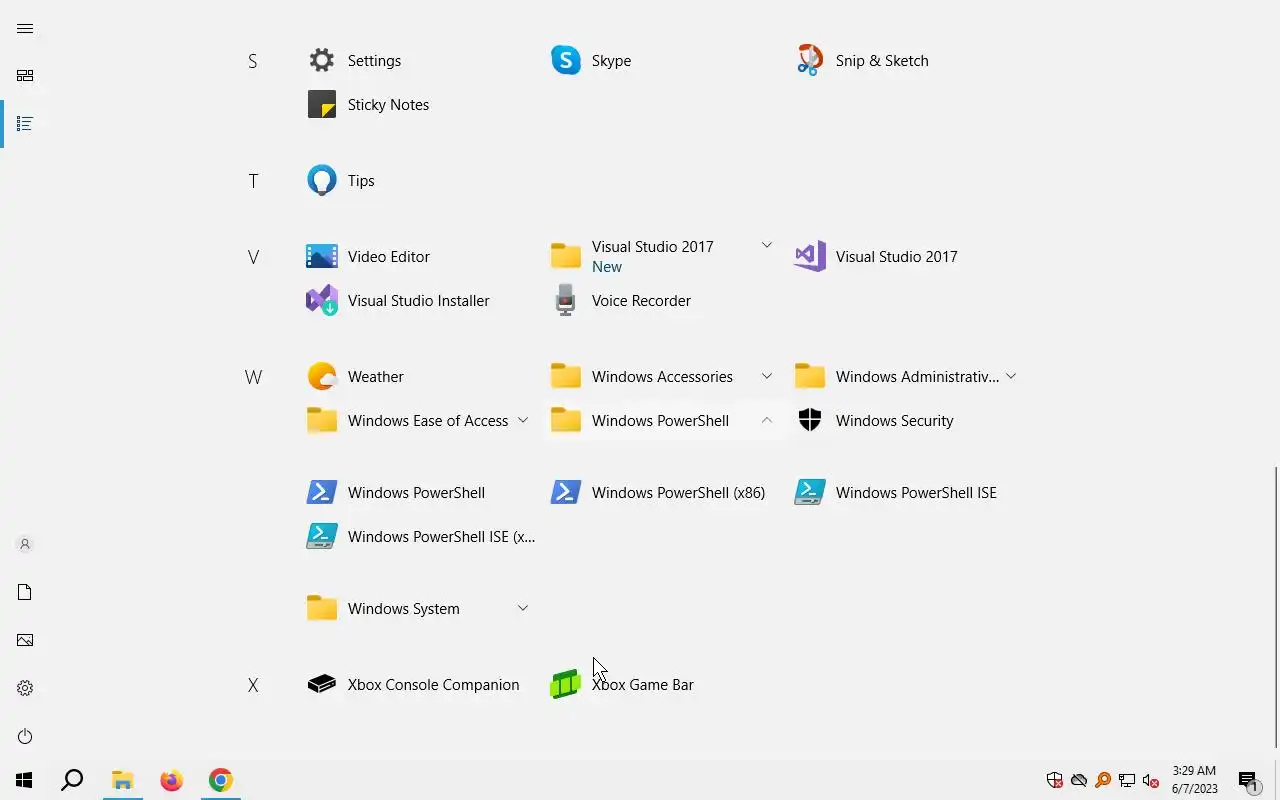Click the Windows Start button
Screen dimensions: 1280x800
(x=24, y=780)
